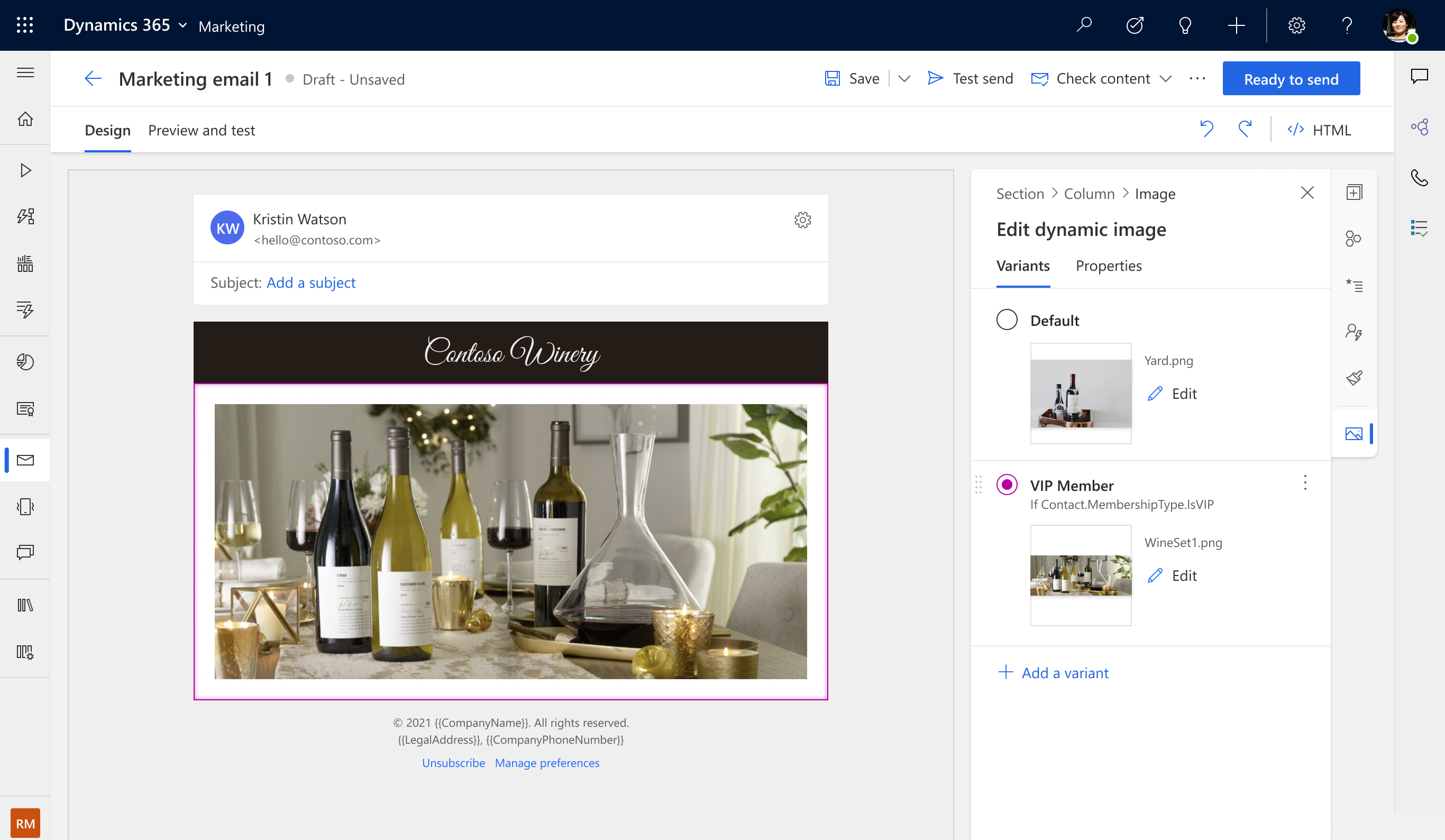The height and width of the screenshot is (840, 1445).
Task: Select the VIP Member radio button
Action: point(1006,484)
